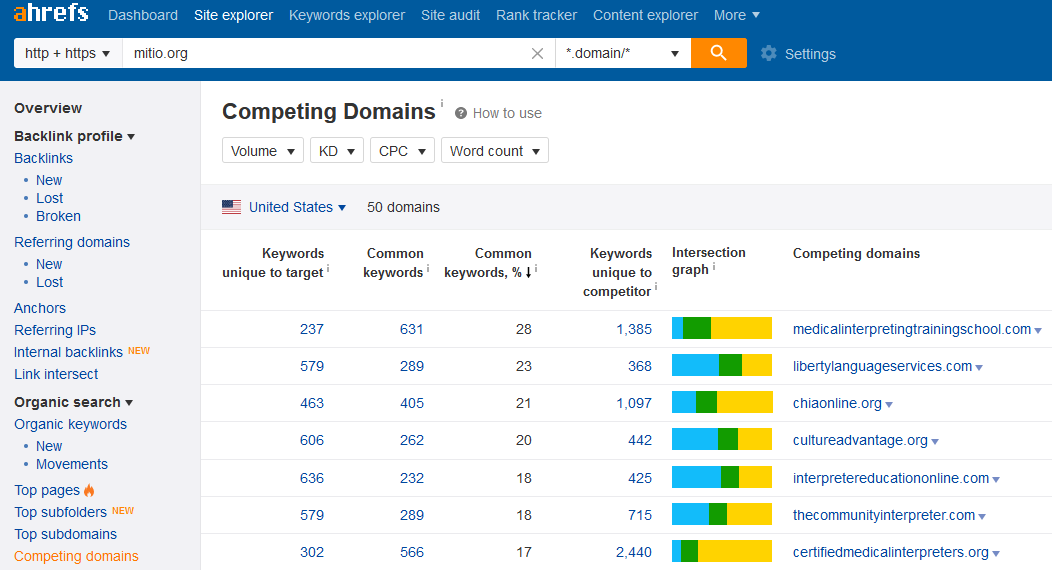The width and height of the screenshot is (1052, 570).
Task: Collapse the Backlink profile section
Action: [x=74, y=136]
